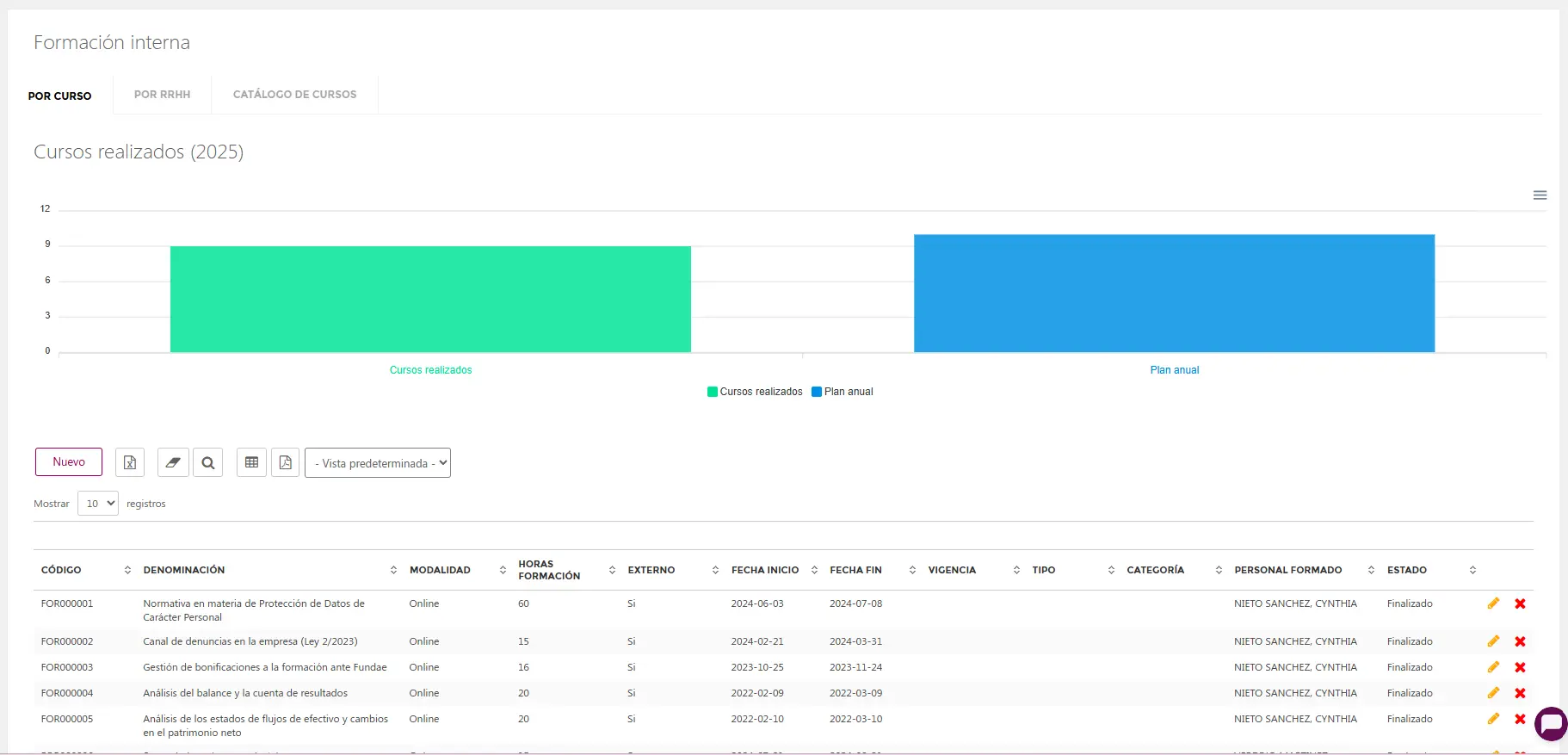Toggle Plan anual legend series
Image resolution: width=1568 pixels, height=755 pixels.
pos(843,392)
